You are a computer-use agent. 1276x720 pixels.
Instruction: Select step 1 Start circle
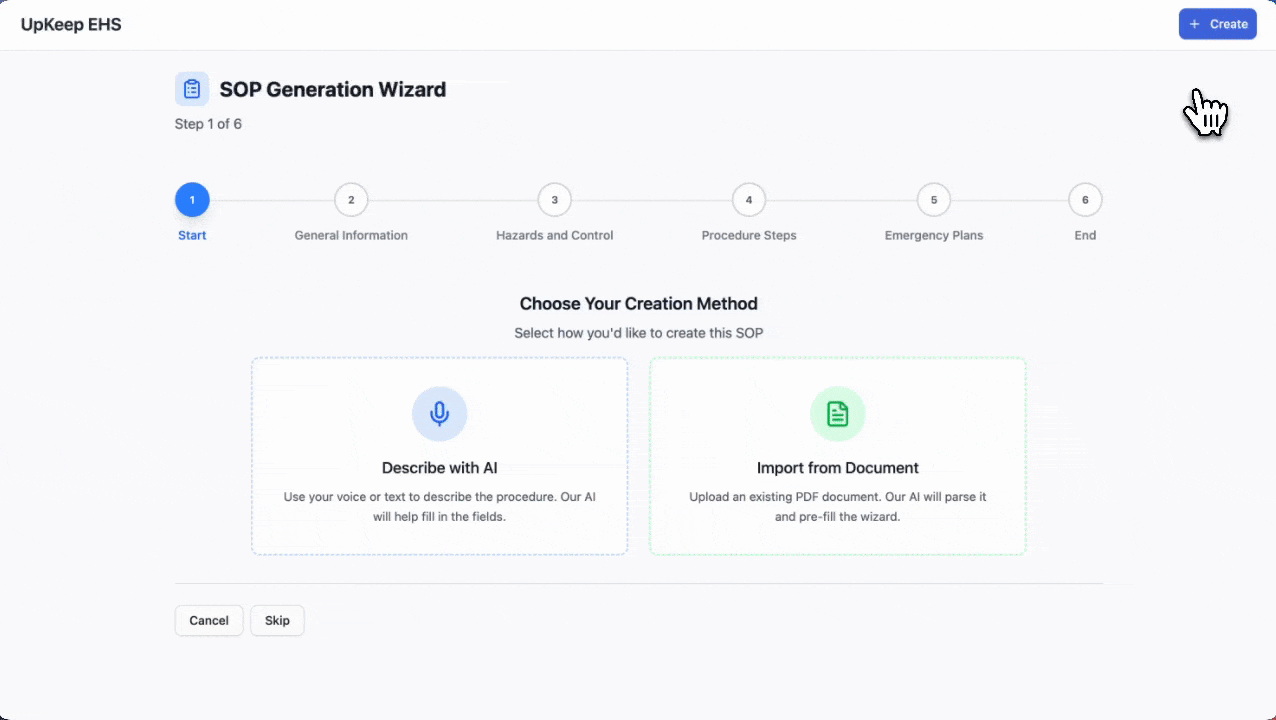click(x=192, y=200)
